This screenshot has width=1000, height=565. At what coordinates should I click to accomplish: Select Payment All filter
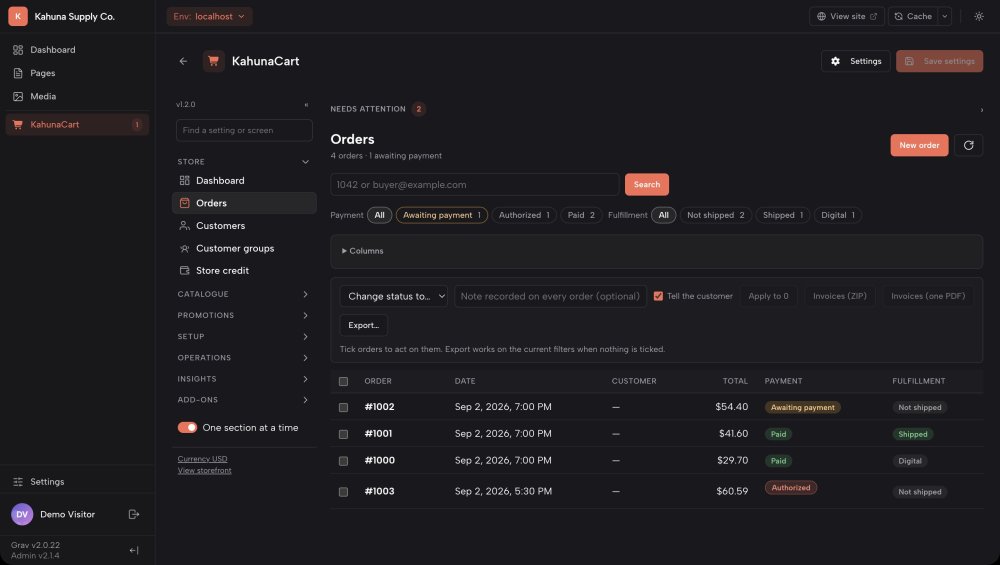(x=379, y=215)
